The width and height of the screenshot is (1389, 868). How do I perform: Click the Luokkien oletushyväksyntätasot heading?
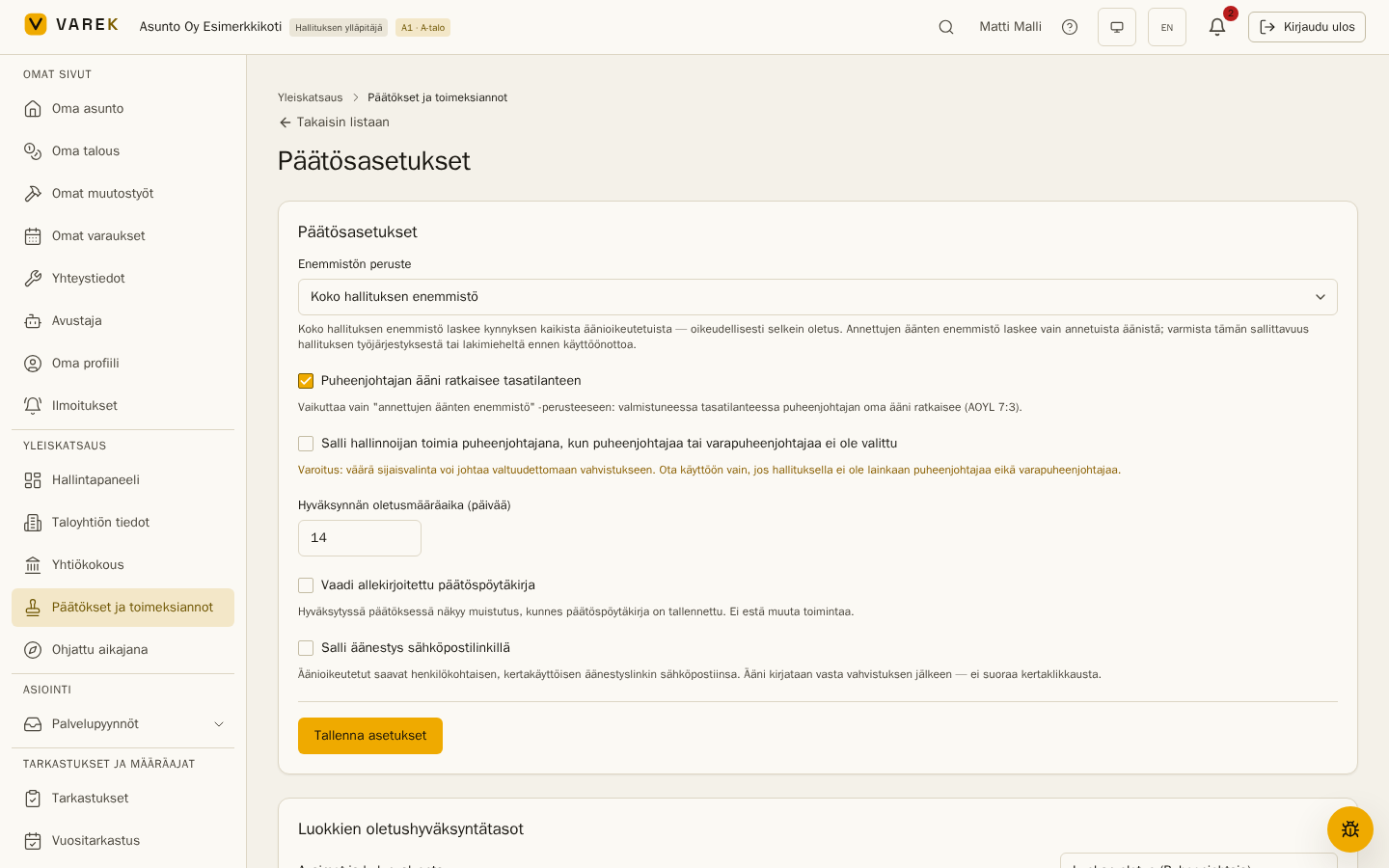tap(411, 829)
